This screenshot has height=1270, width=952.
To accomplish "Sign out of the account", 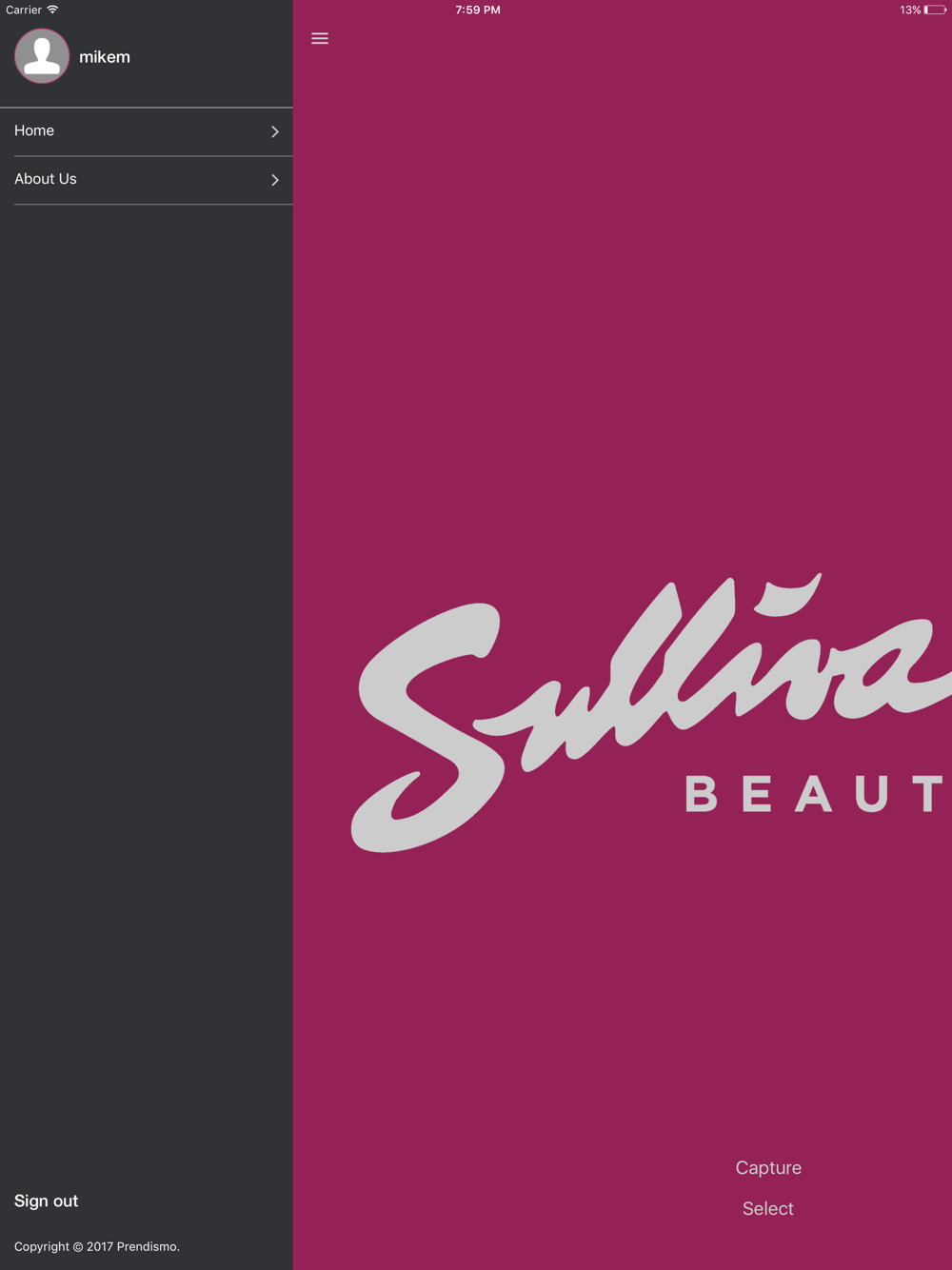I will (x=46, y=1201).
